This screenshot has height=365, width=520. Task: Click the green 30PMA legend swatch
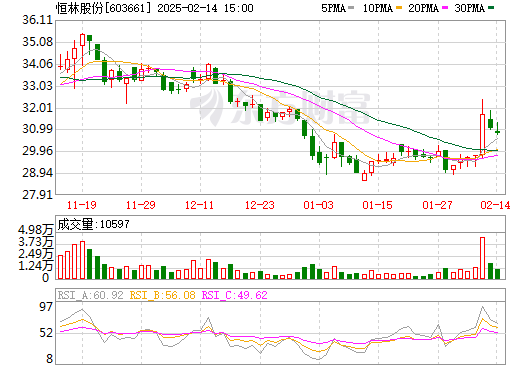point(491,8)
